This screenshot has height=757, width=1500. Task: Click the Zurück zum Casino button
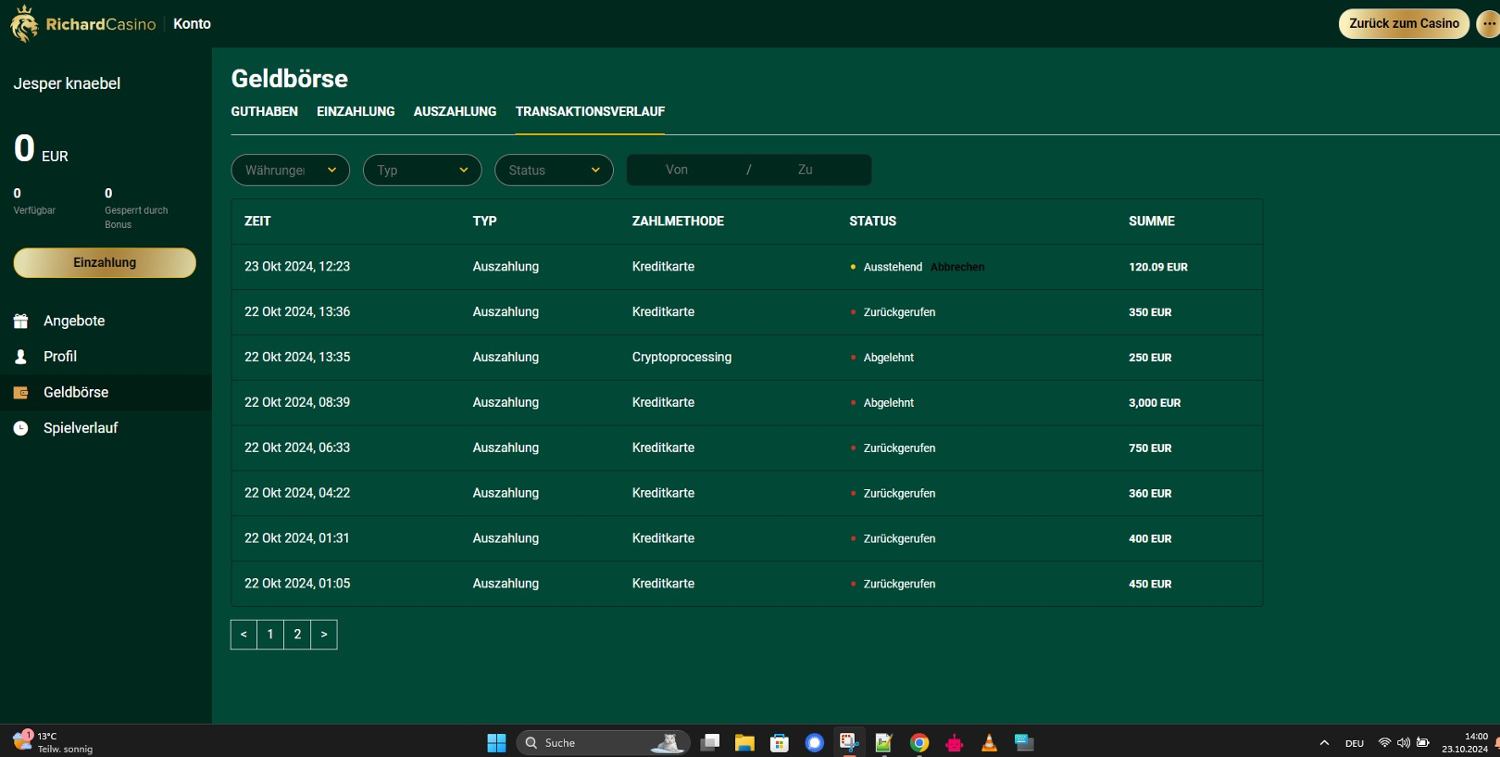1404,24
